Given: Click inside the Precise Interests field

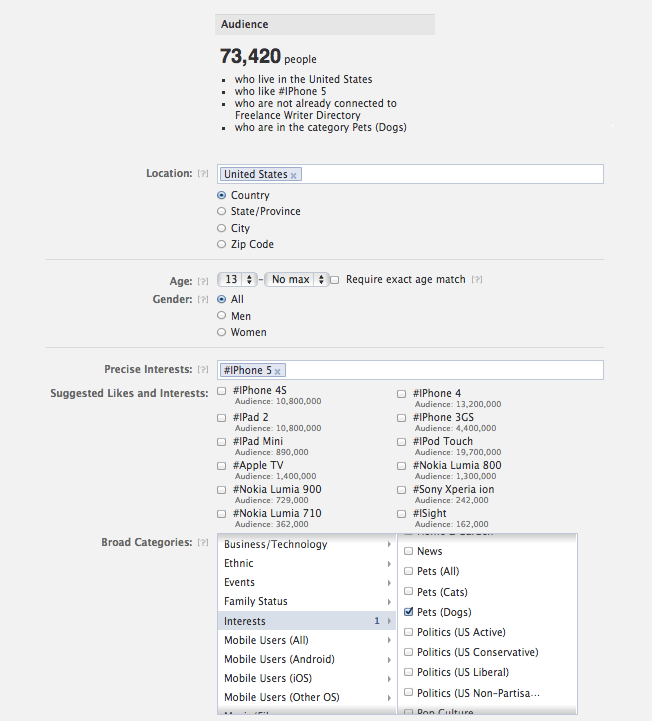Looking at the screenshot, I should click(x=410, y=370).
